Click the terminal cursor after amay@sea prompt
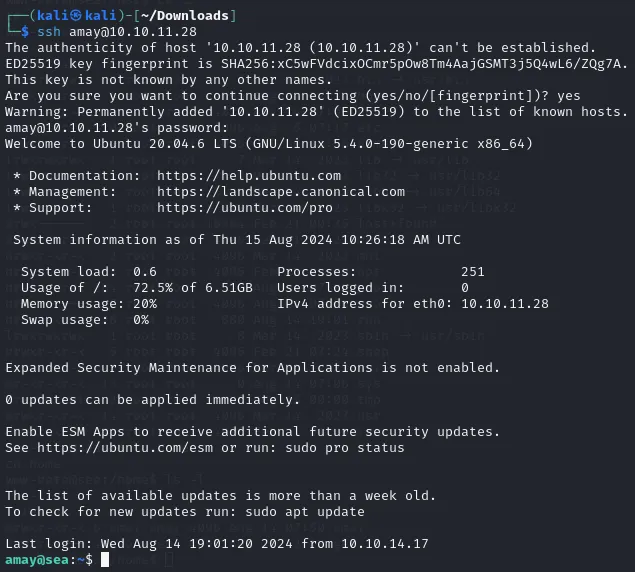Image resolution: width=635 pixels, height=572 pixels. click(x=105, y=559)
